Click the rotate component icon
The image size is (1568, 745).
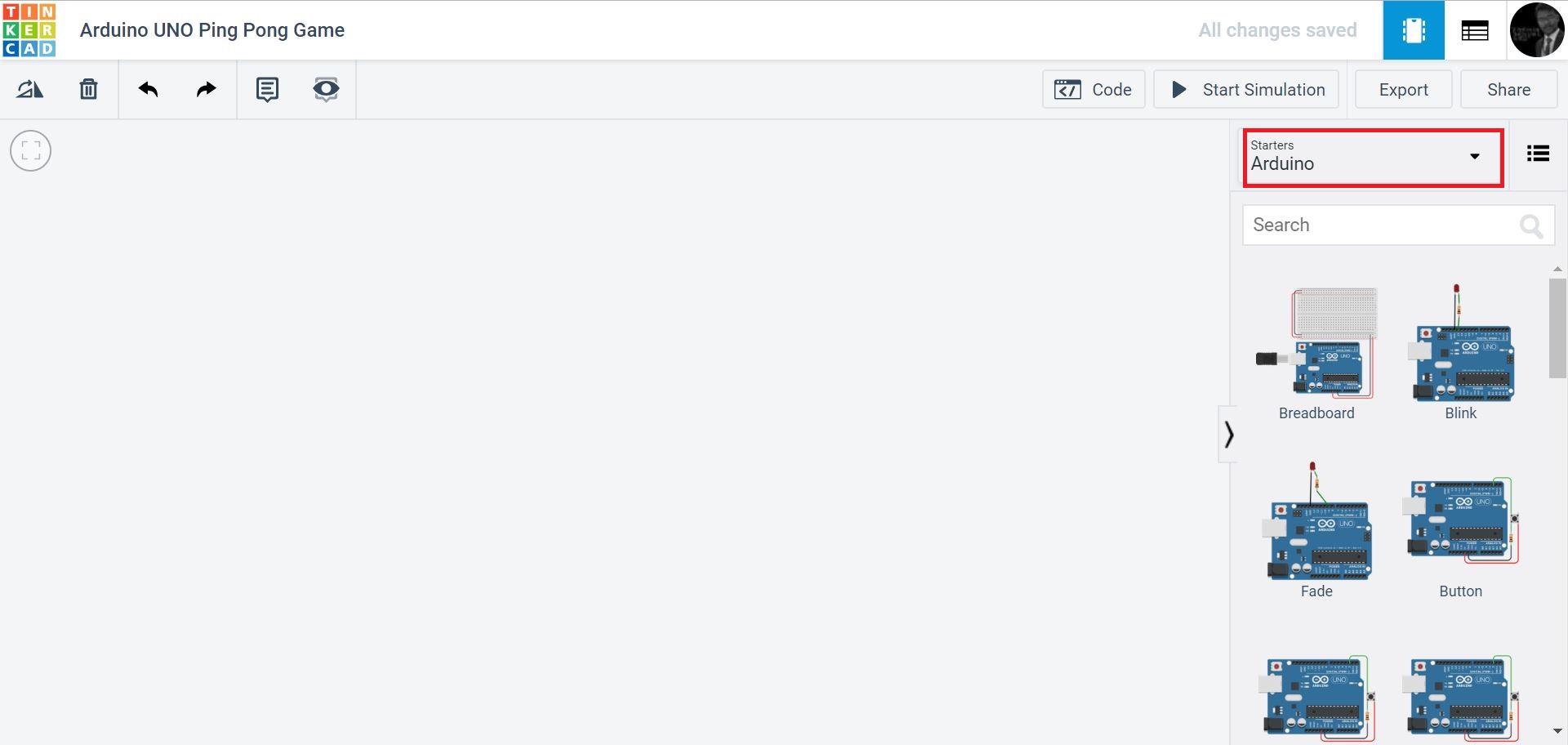pos(29,89)
